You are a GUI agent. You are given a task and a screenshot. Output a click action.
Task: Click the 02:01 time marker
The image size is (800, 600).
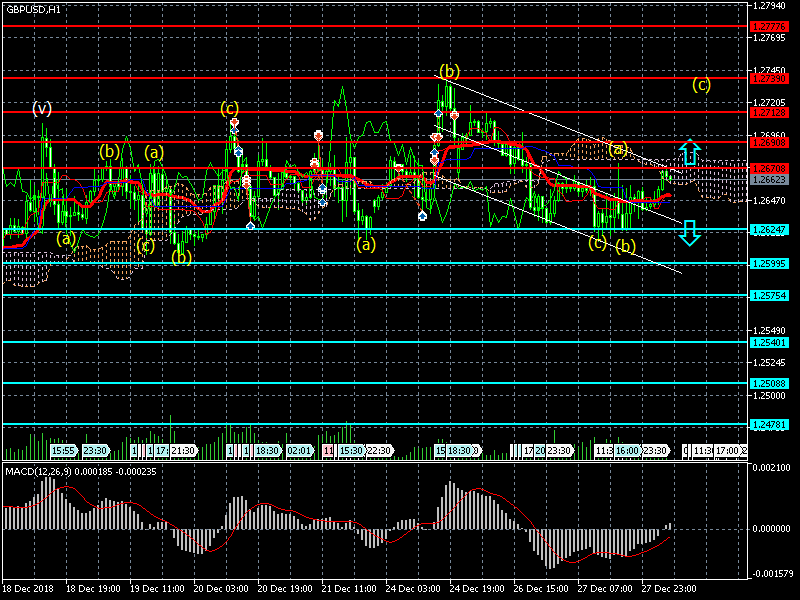pos(299,451)
